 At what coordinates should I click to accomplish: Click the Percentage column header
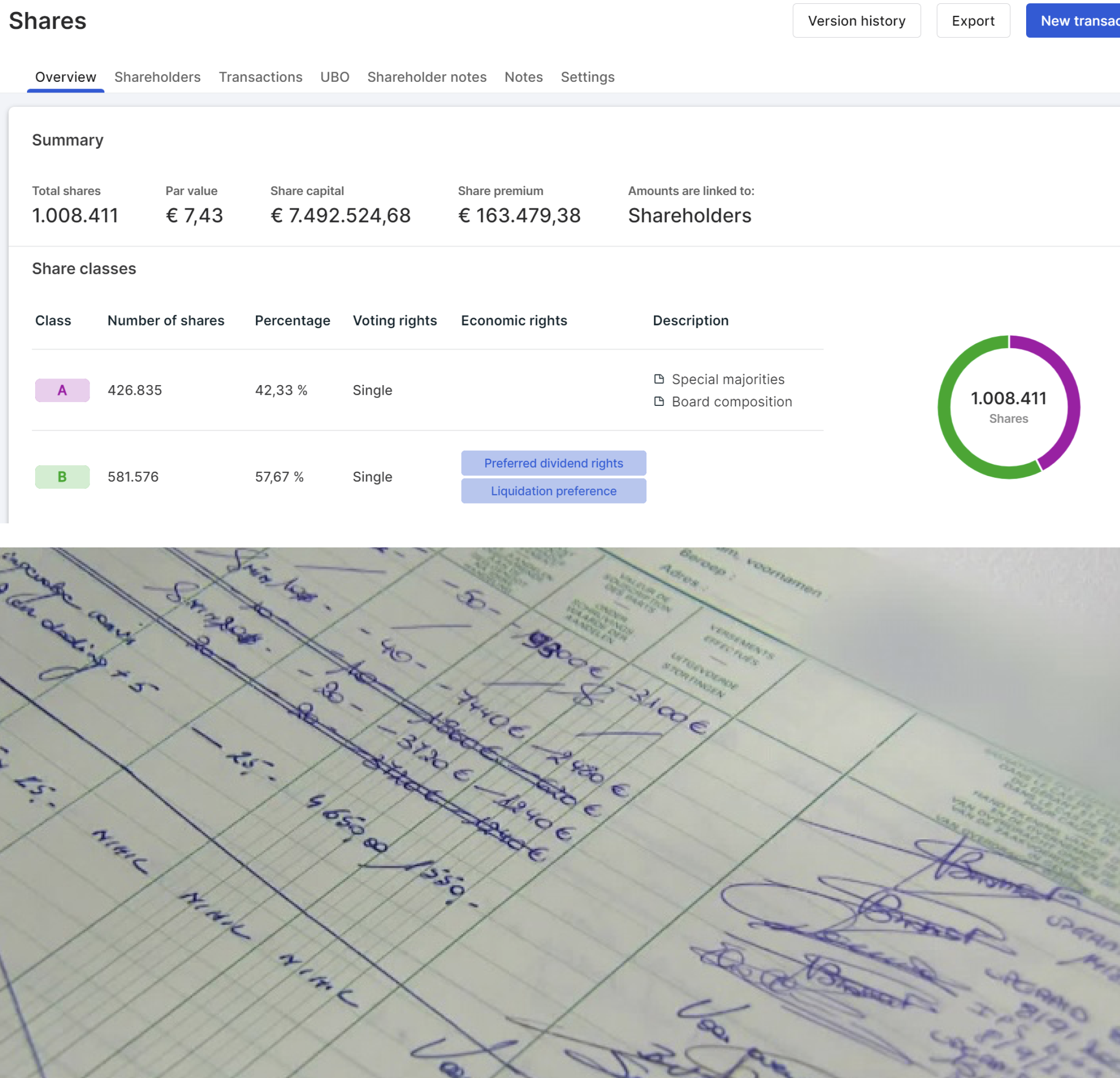tap(293, 321)
